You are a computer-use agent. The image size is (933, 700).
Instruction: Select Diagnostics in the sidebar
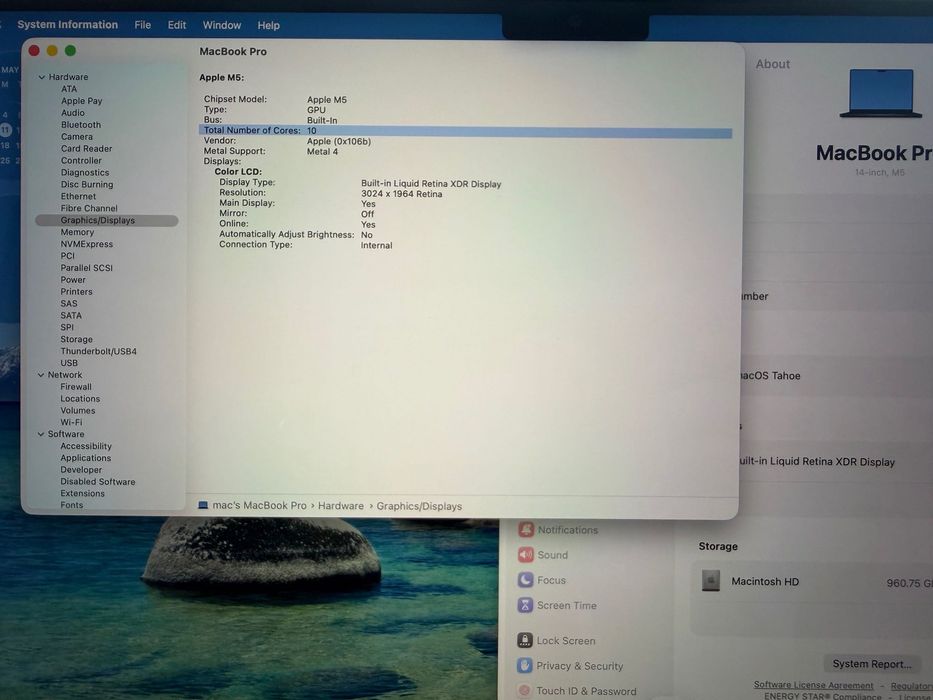pos(84,172)
